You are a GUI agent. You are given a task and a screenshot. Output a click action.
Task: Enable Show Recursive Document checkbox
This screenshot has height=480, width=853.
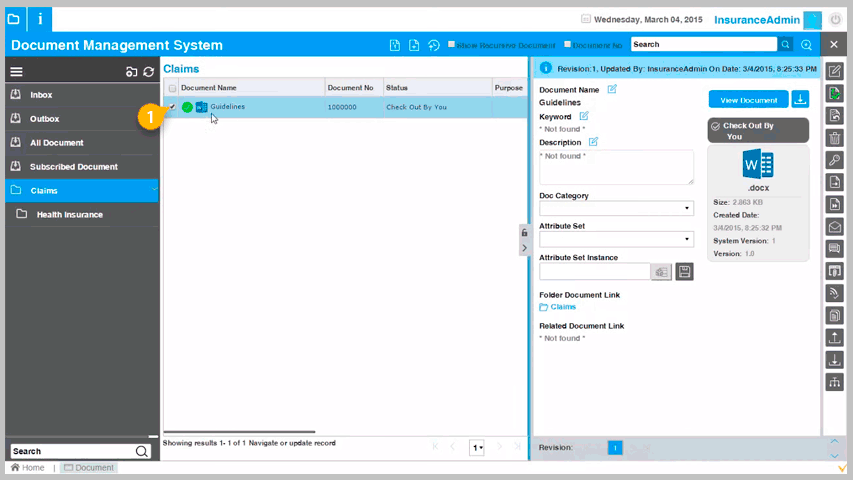pos(451,44)
